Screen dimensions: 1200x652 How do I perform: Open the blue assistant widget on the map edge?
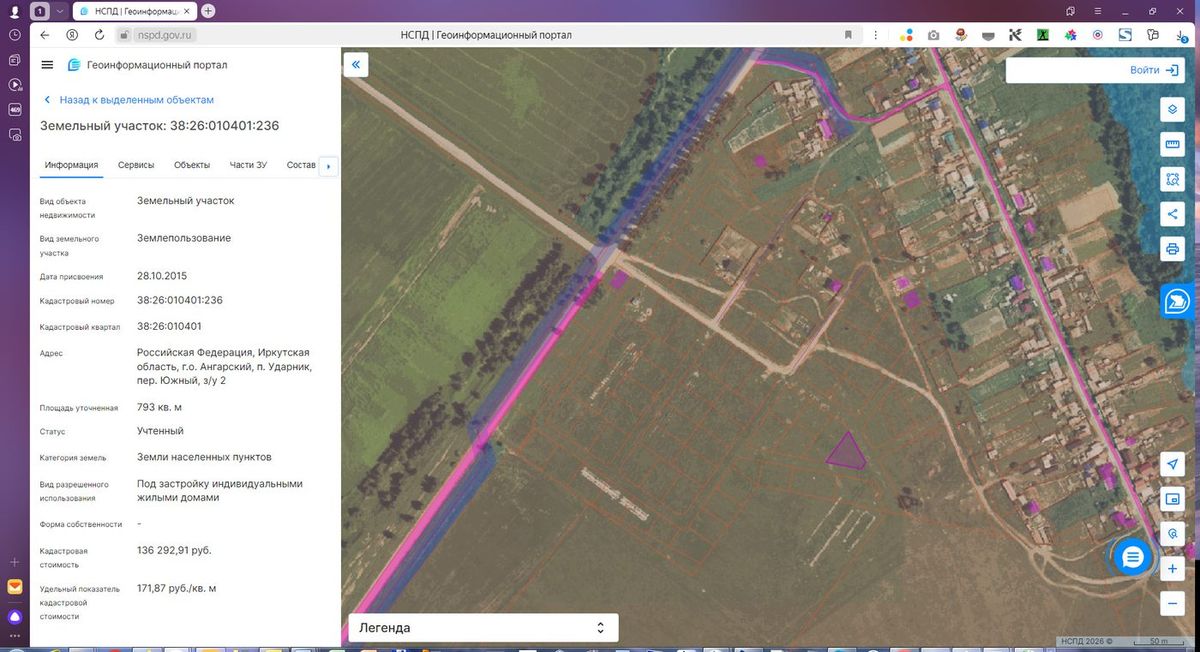point(1178,300)
